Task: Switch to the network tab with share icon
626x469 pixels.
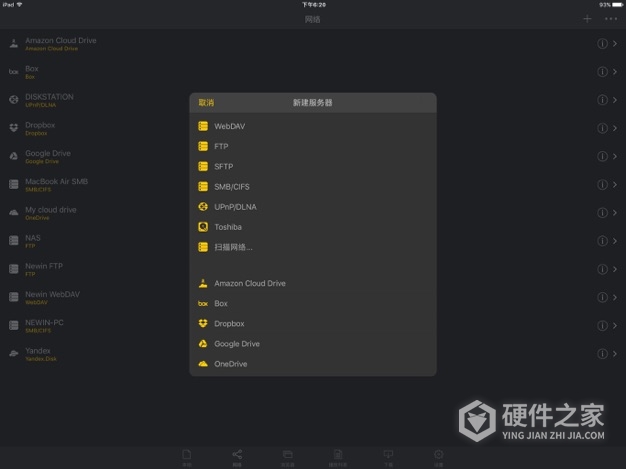Action: pyautogui.click(x=237, y=457)
